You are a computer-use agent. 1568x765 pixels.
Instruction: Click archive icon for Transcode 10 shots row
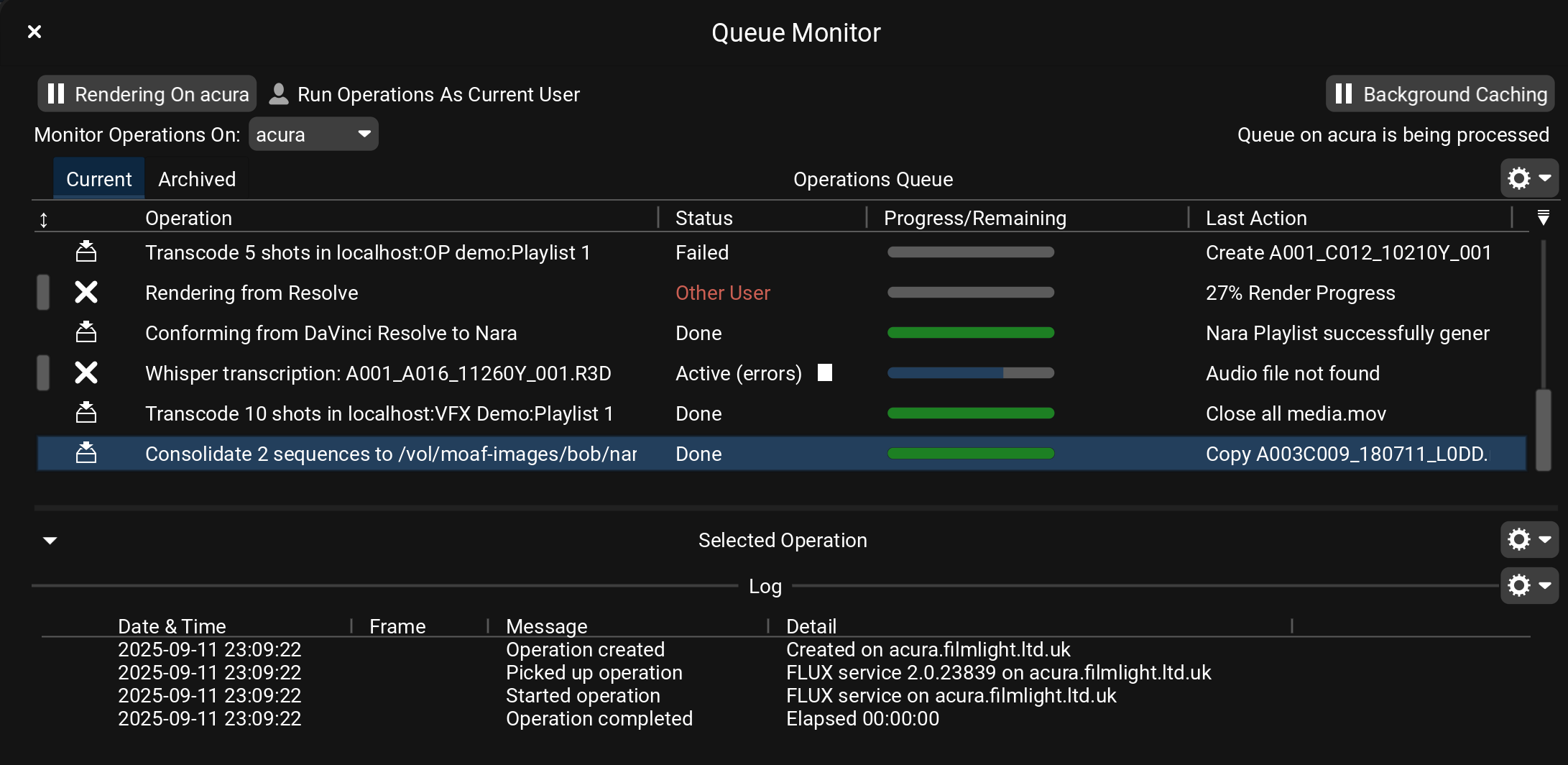pos(86,413)
